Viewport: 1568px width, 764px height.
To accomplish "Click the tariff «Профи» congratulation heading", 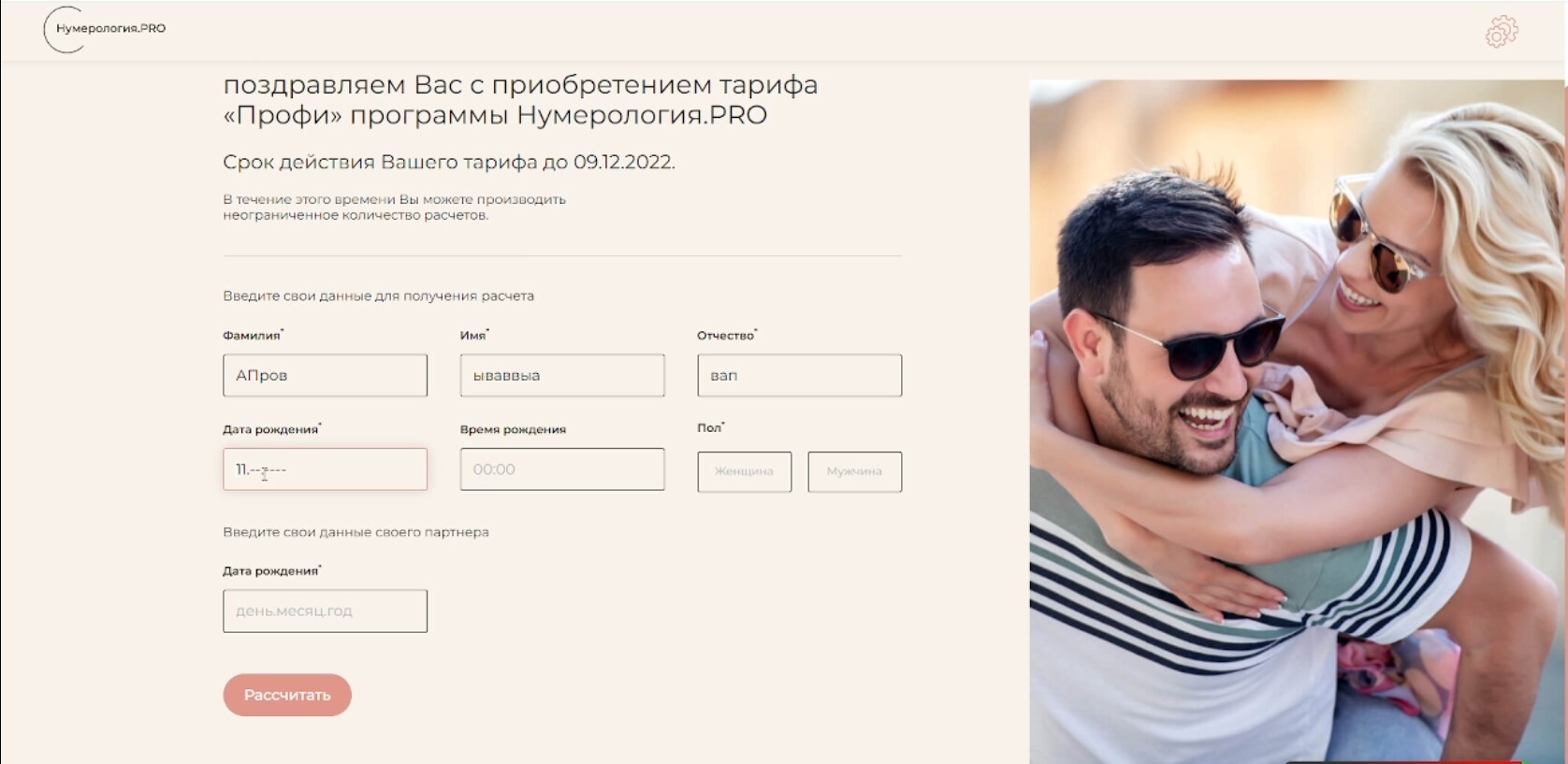I will coord(520,100).
